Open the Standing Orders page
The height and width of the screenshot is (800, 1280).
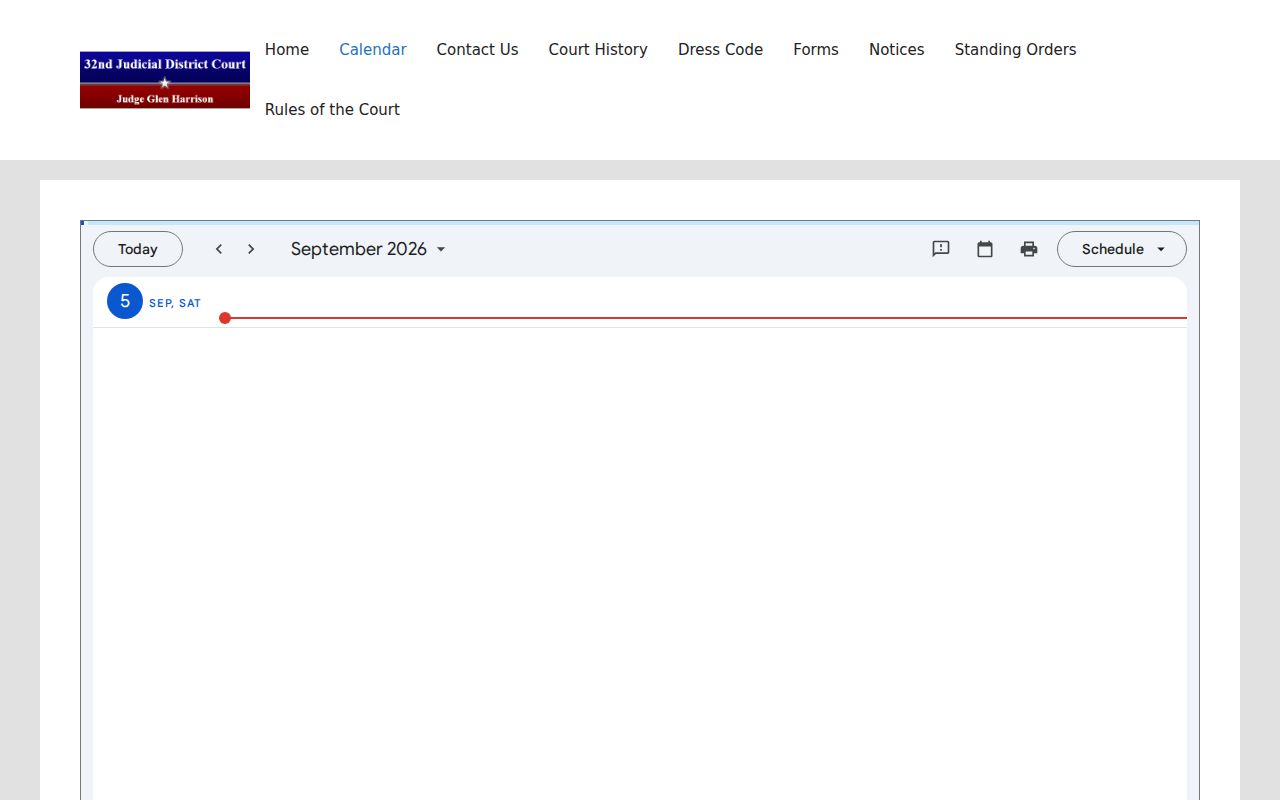click(1016, 50)
